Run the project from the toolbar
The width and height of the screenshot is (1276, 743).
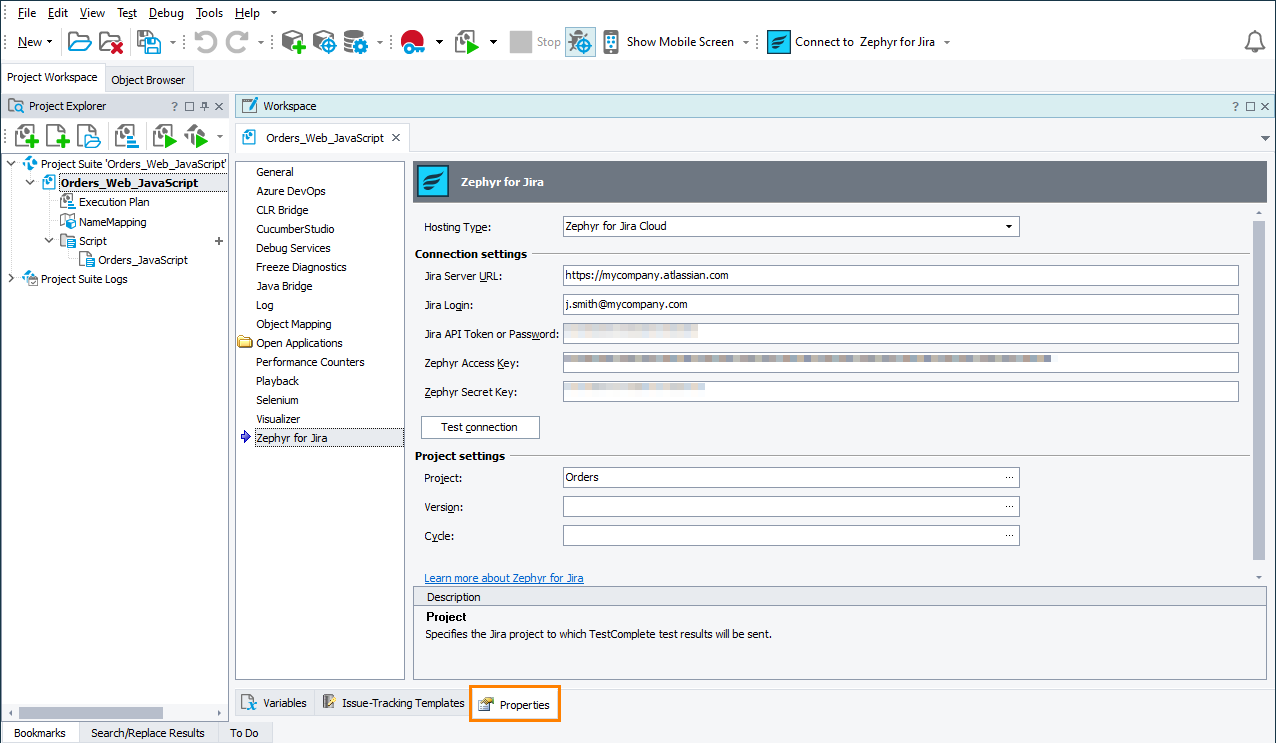click(466, 41)
